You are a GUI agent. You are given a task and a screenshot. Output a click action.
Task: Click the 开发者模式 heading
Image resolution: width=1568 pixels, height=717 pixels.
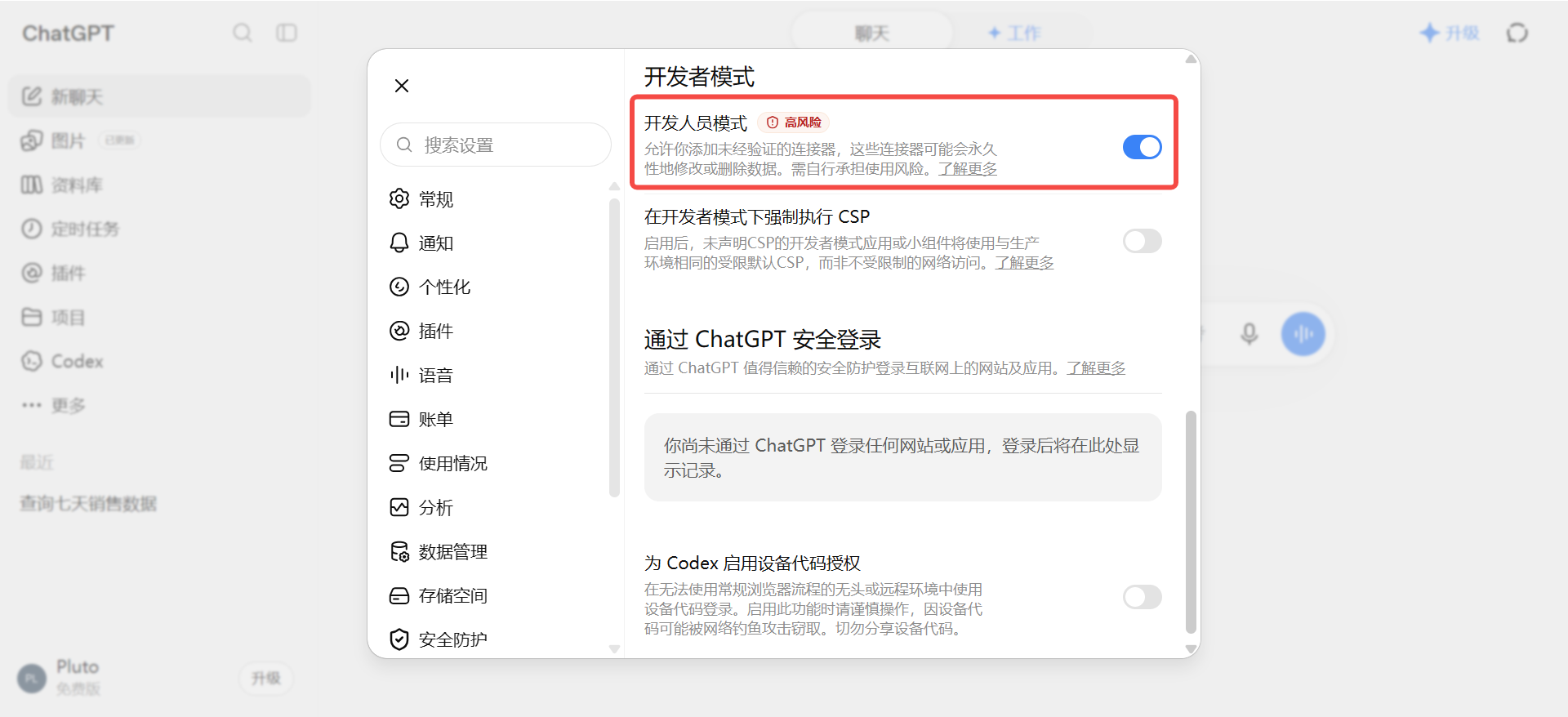(699, 77)
